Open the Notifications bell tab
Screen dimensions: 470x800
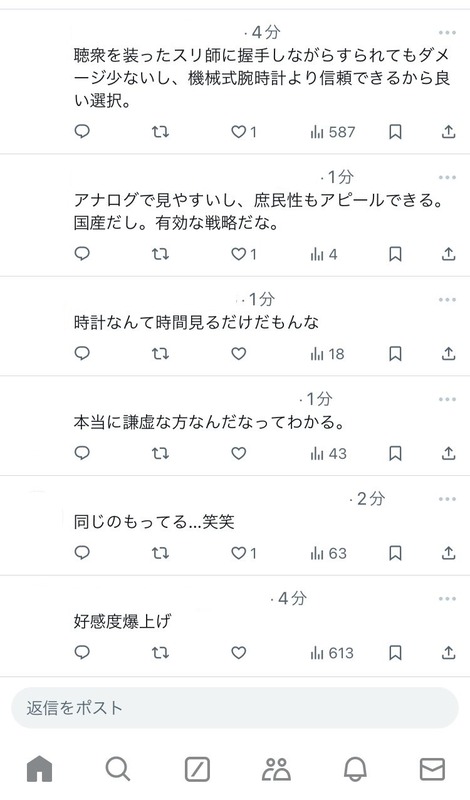[x=355, y=768]
